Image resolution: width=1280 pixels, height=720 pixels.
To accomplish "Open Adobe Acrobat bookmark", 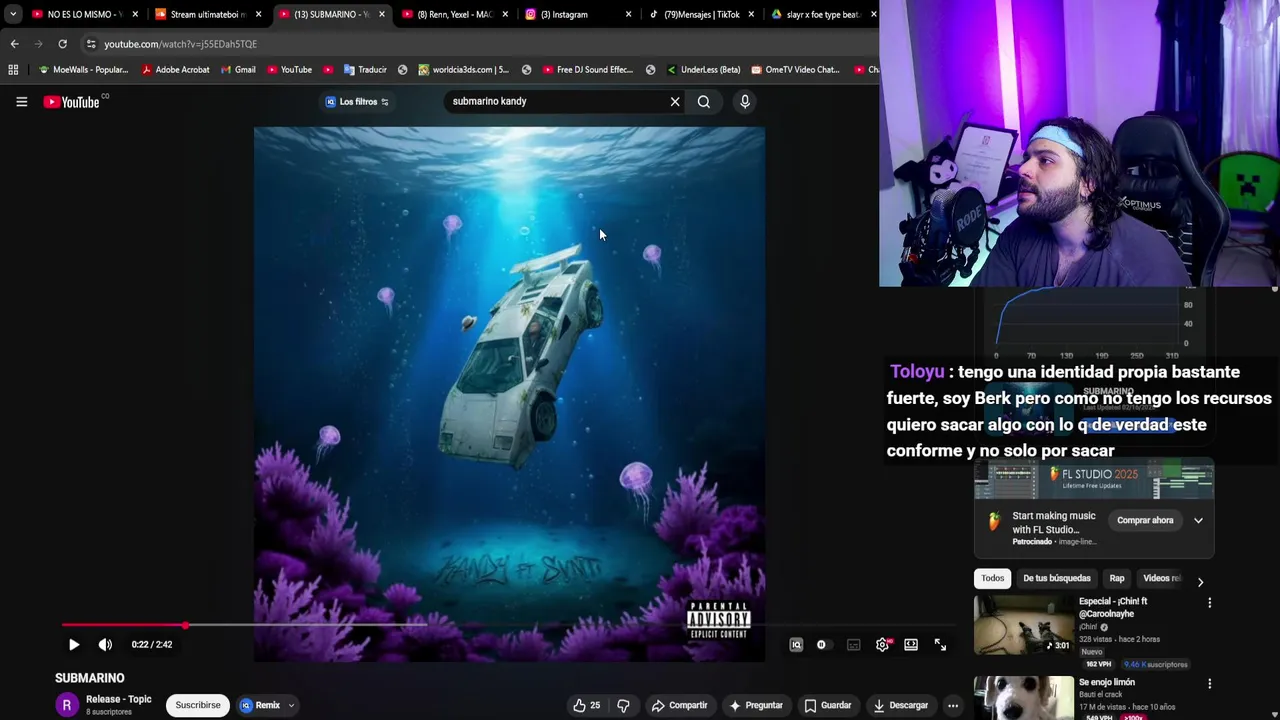I will pos(175,70).
